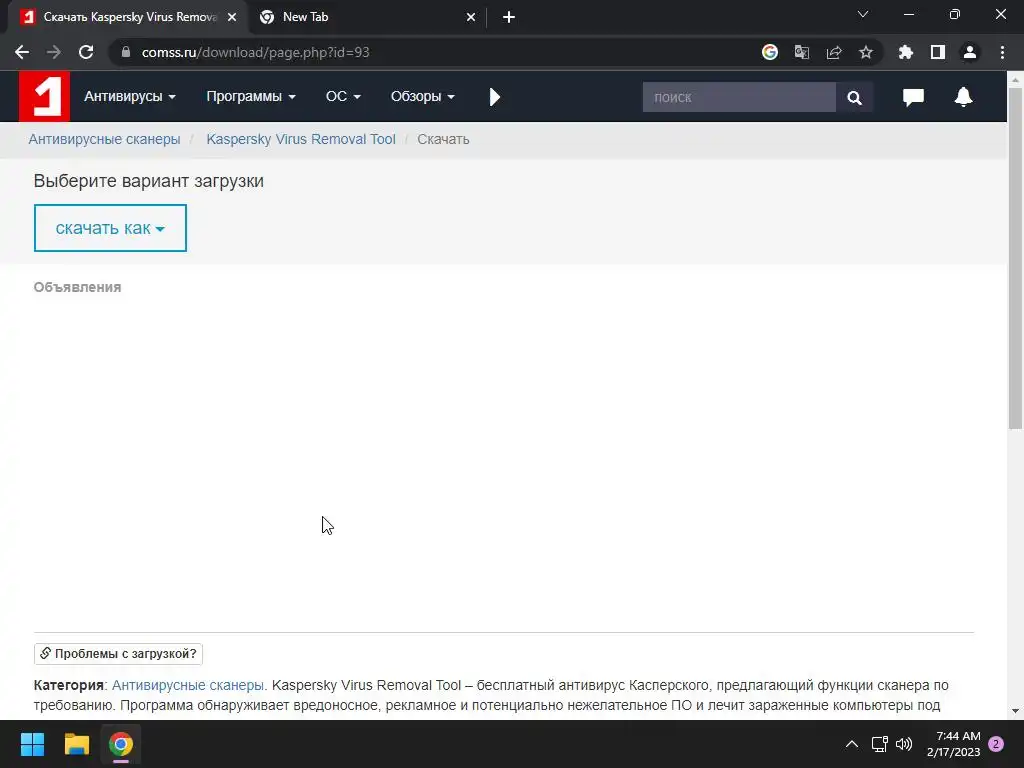
Task: Open the comments chat bubble icon
Action: 913,97
